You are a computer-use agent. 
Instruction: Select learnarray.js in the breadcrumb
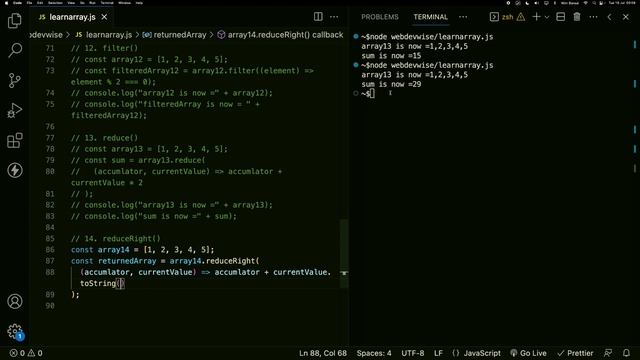[x=104, y=35]
